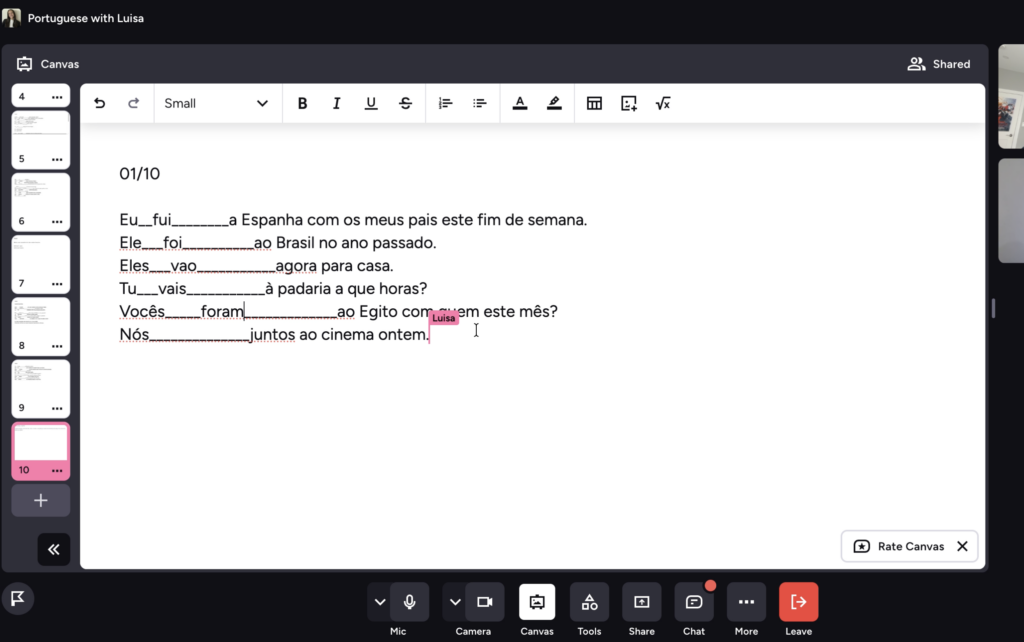Viewport: 1024px width, 642px height.
Task: Toggle underline formatting
Action: click(x=371, y=103)
